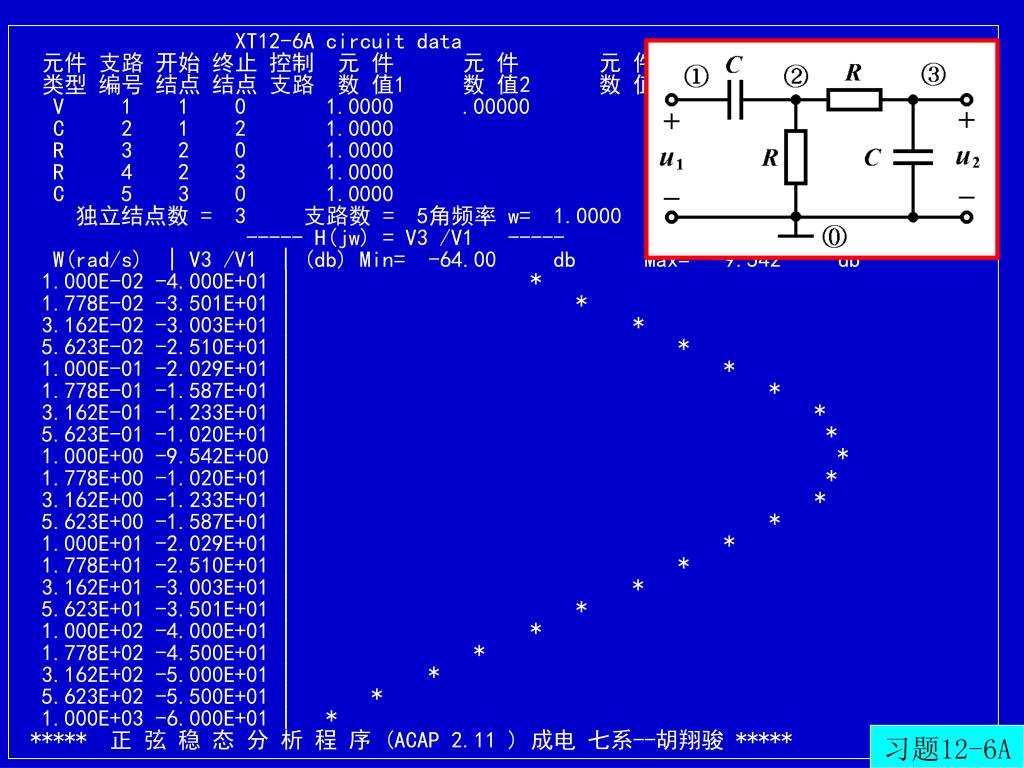Open the circuit diagram thumbnail

click(x=822, y=149)
